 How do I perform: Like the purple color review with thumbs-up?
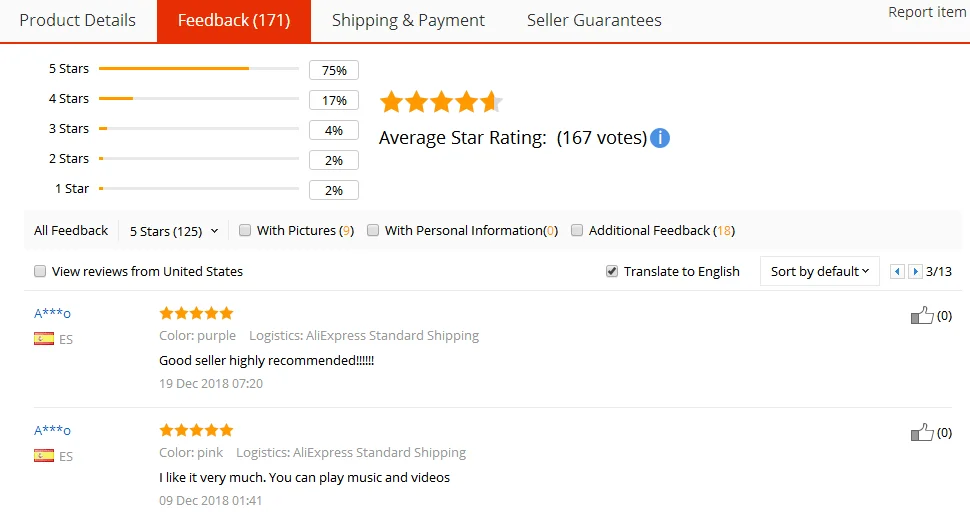coord(922,316)
